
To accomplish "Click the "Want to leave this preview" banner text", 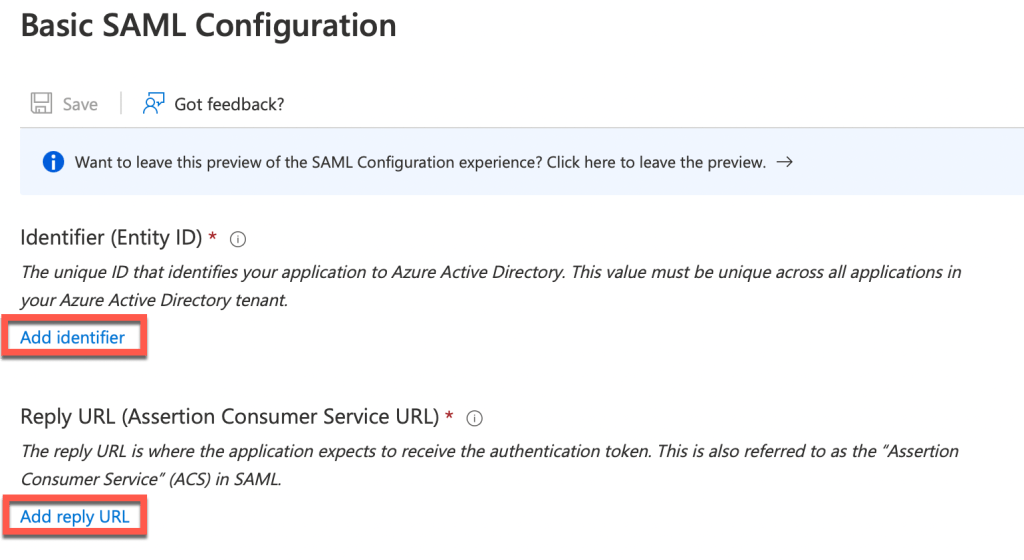I will [x=300, y=162].
